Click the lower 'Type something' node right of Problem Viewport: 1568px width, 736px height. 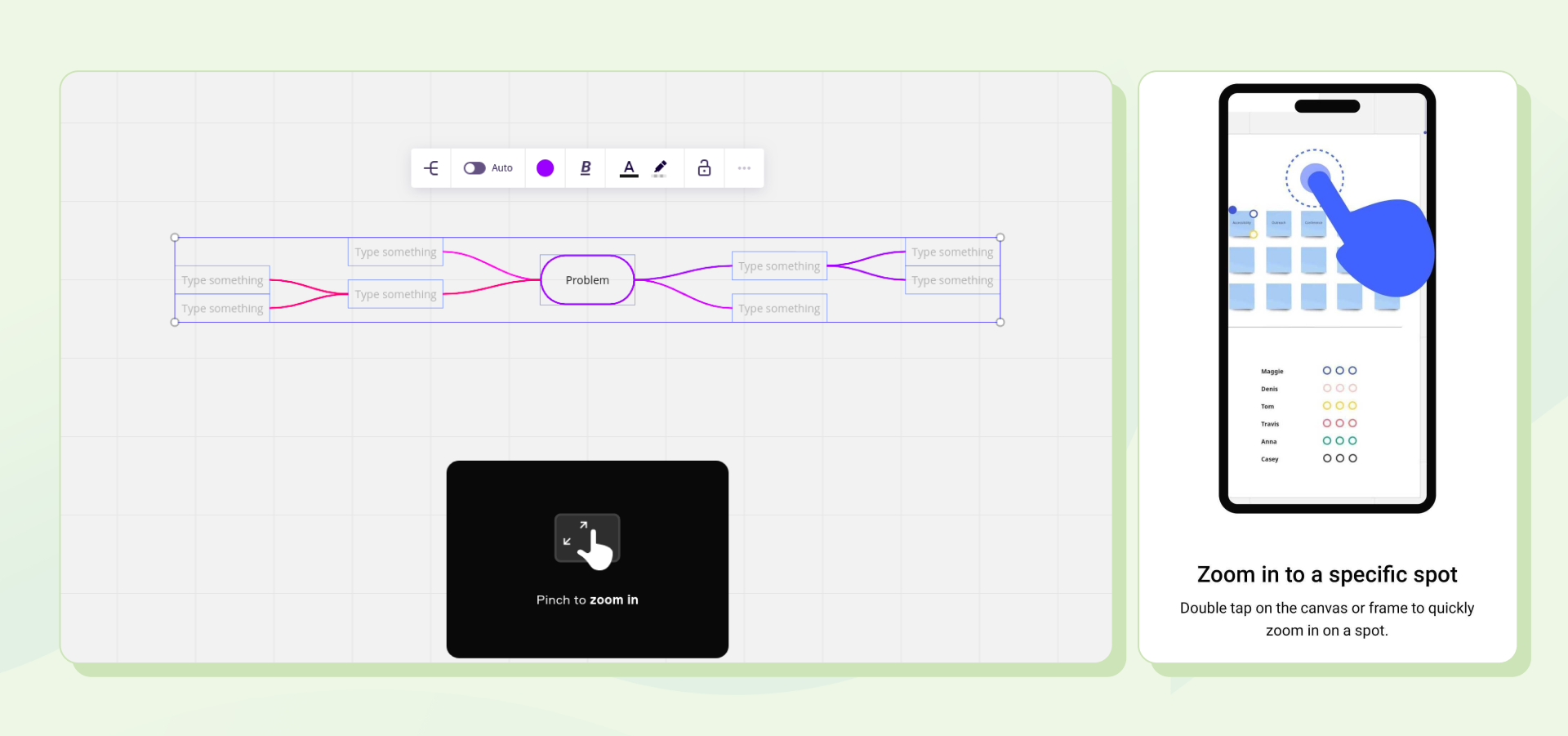[779, 309]
